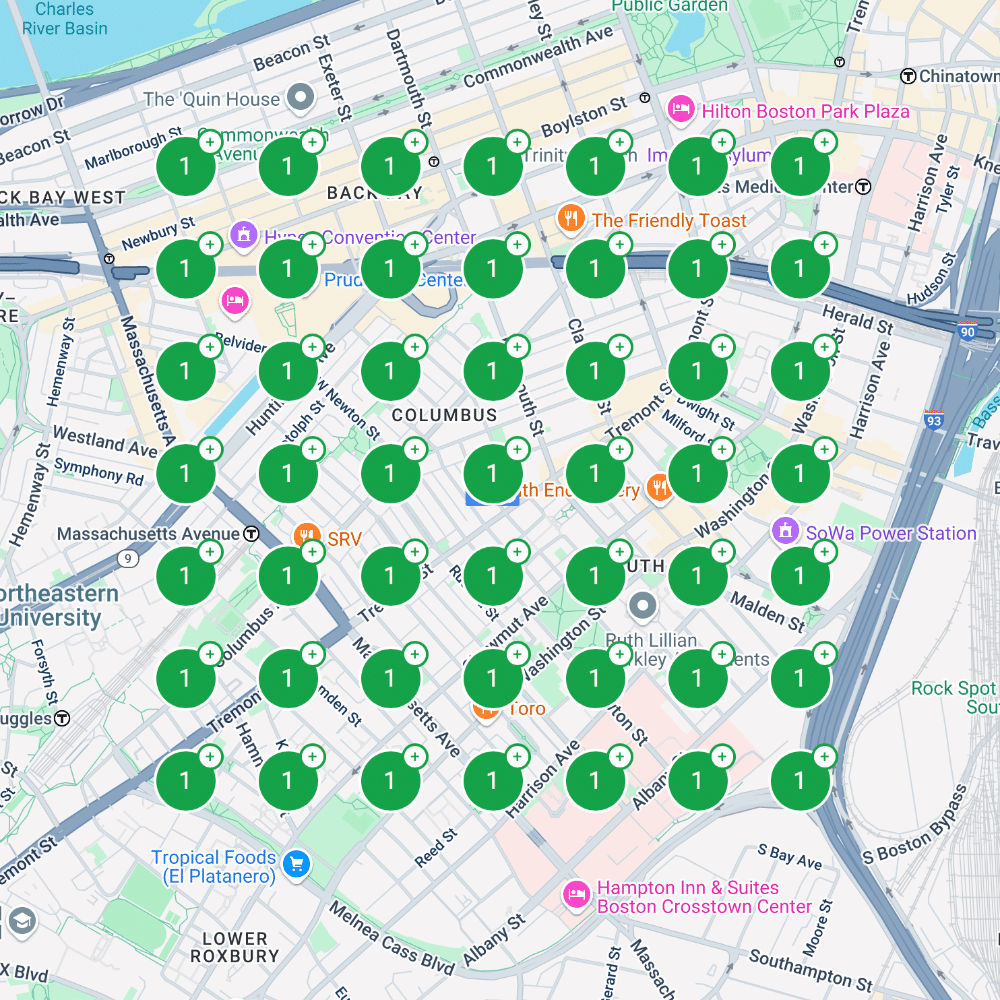The image size is (1000, 1000).
Task: Open The Friendly Toast restaurant icon
Action: (x=571, y=219)
